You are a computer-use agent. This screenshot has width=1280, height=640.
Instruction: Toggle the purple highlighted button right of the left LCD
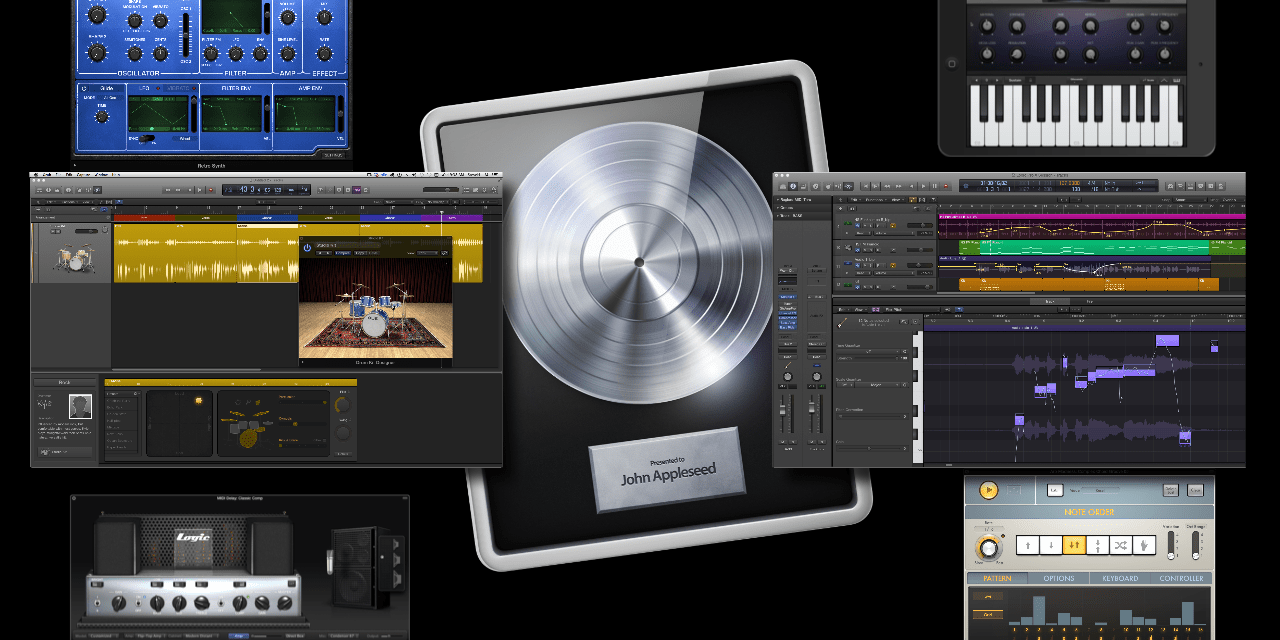pos(357,190)
